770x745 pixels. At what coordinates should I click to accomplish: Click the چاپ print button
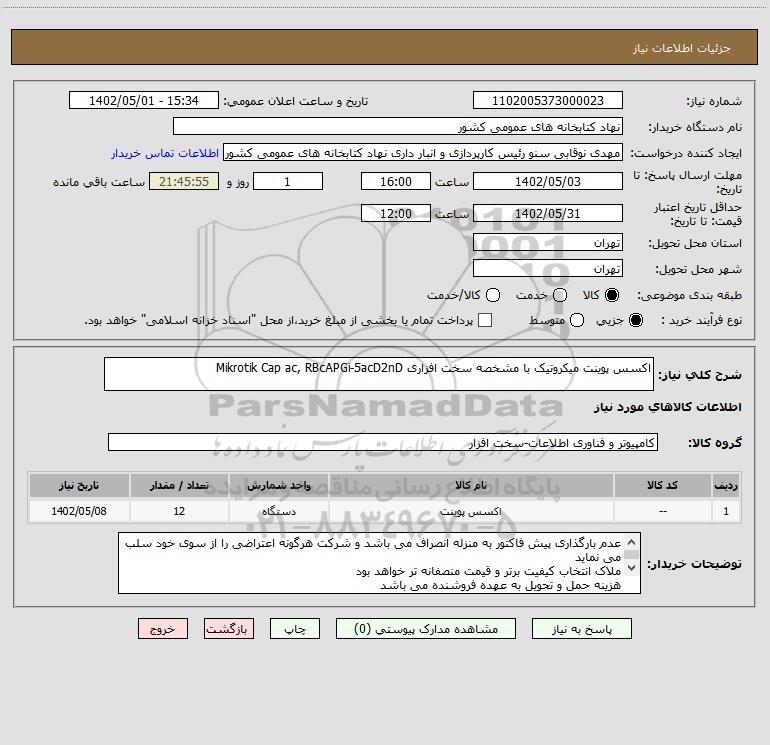coord(295,629)
